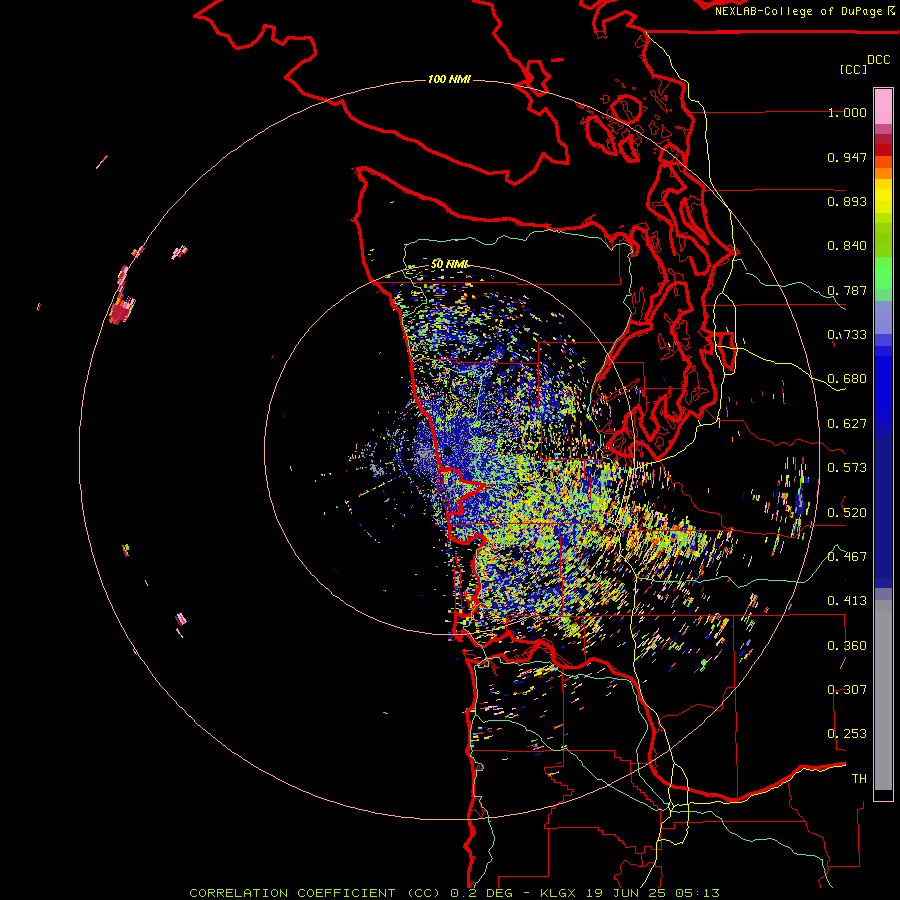Screen dimensions: 900x900
Task: Click the 0.520 color scale value
Action: point(847,513)
